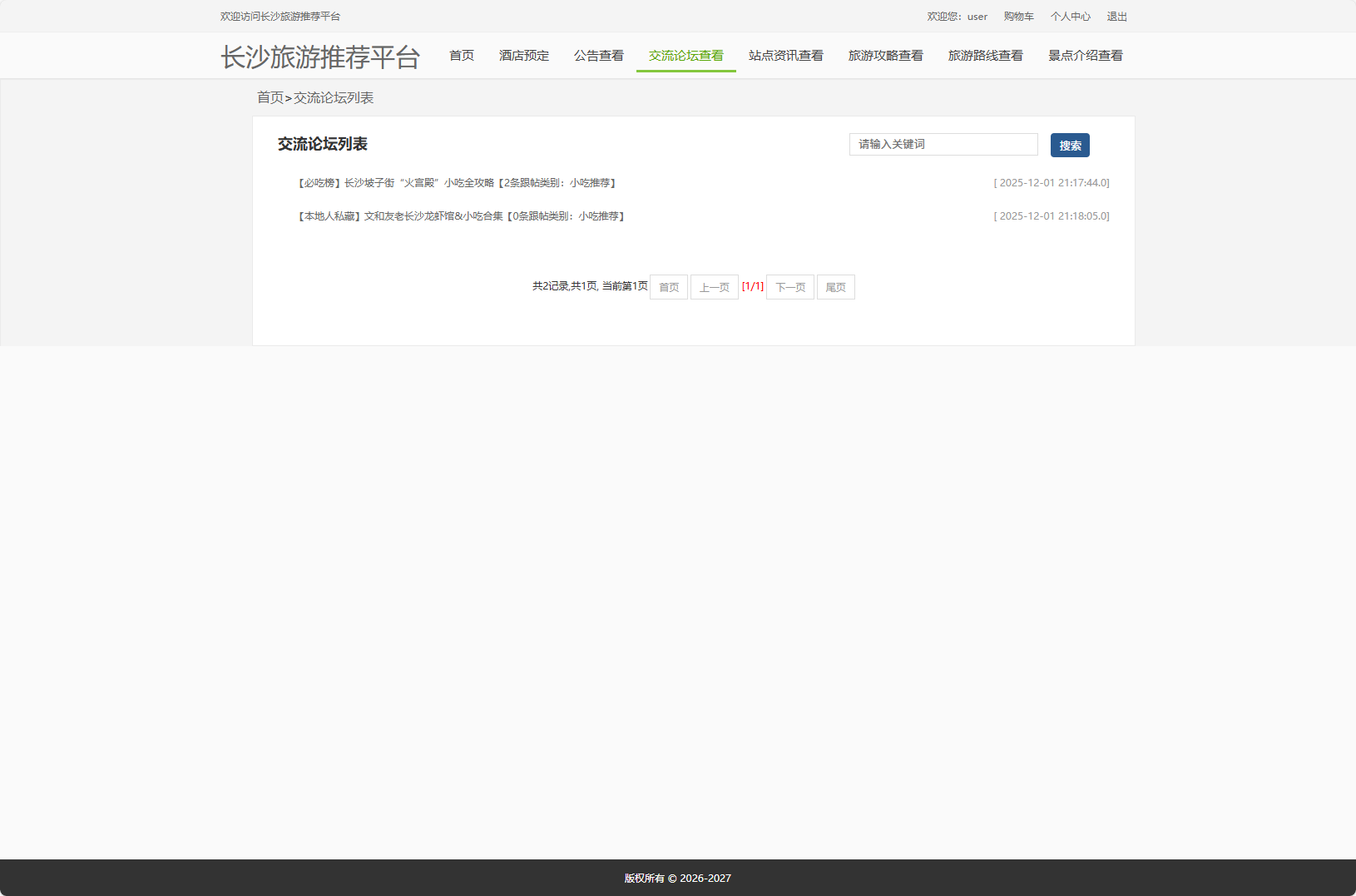The width and height of the screenshot is (1356, 896).
Task: Click the 搜索 search button
Action: [x=1071, y=145]
